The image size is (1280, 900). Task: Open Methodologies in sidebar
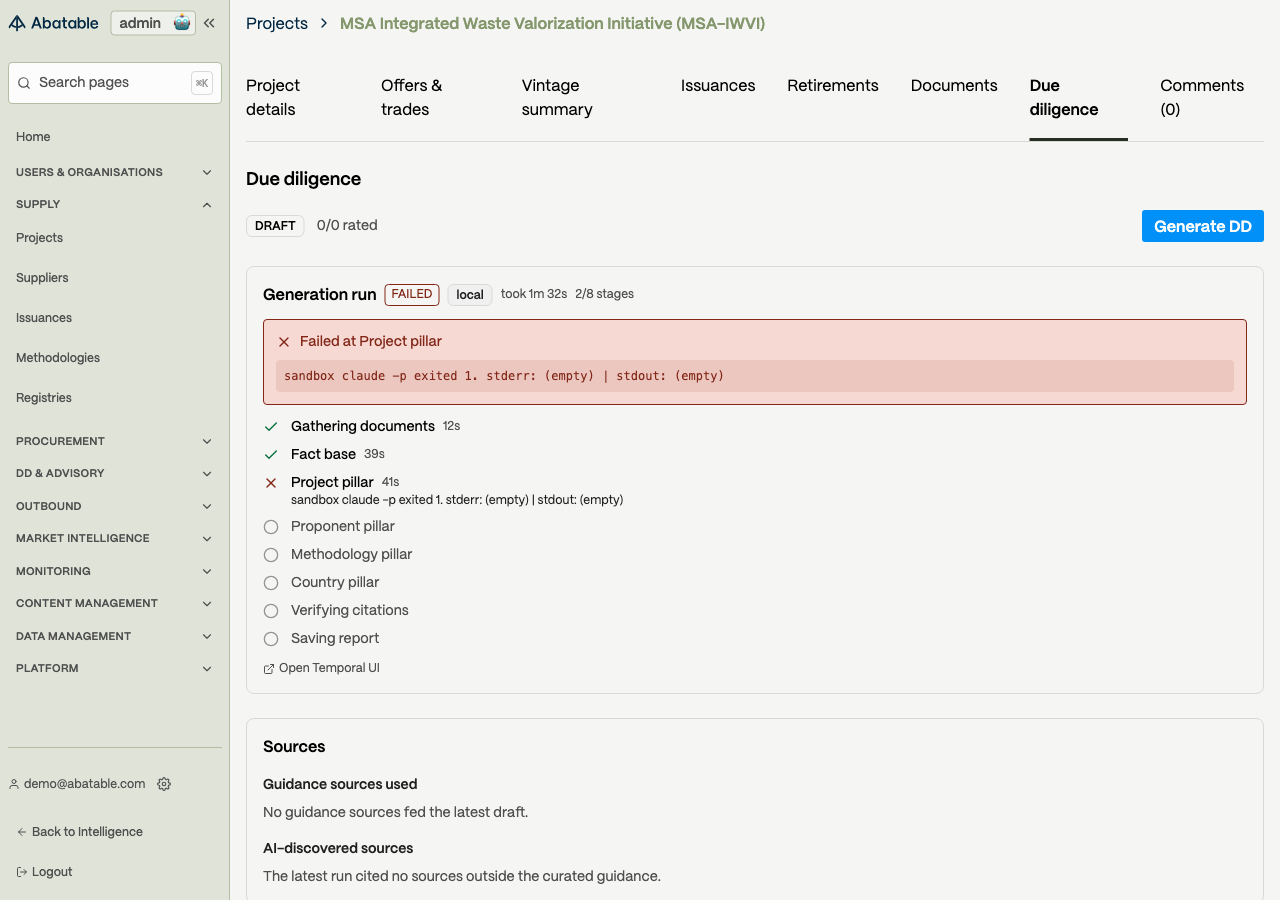[58, 358]
